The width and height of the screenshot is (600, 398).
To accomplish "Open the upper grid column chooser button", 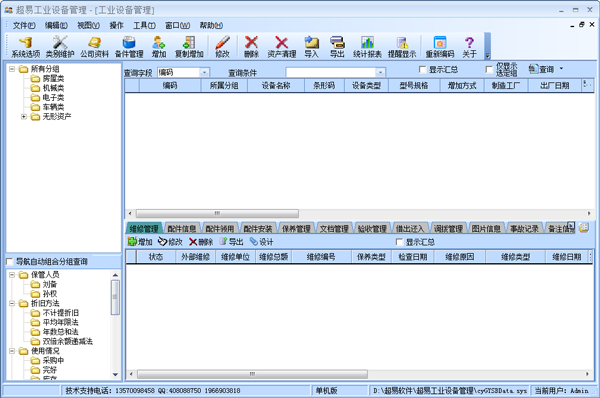I will coord(587,85).
